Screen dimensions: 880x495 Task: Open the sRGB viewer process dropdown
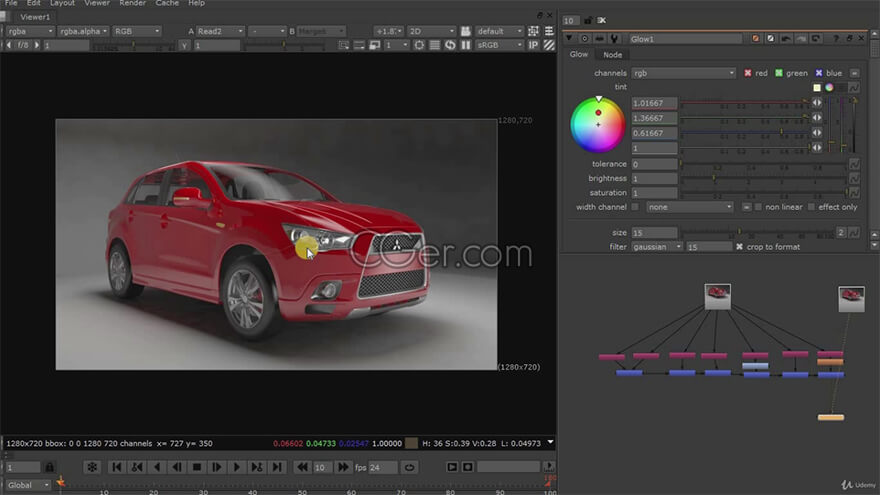499,45
